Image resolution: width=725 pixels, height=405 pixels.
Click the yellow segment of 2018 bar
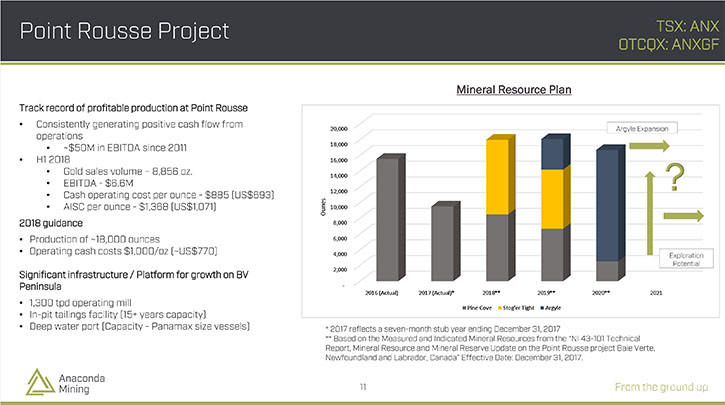coord(500,175)
